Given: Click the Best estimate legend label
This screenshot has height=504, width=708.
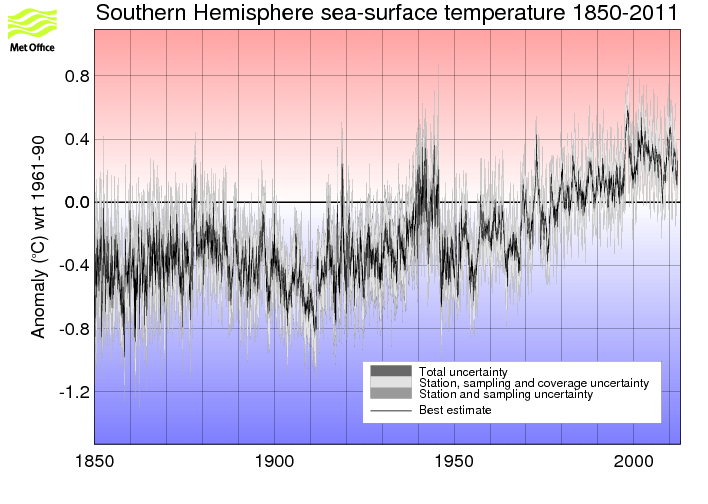Looking at the screenshot, I should pos(455,410).
